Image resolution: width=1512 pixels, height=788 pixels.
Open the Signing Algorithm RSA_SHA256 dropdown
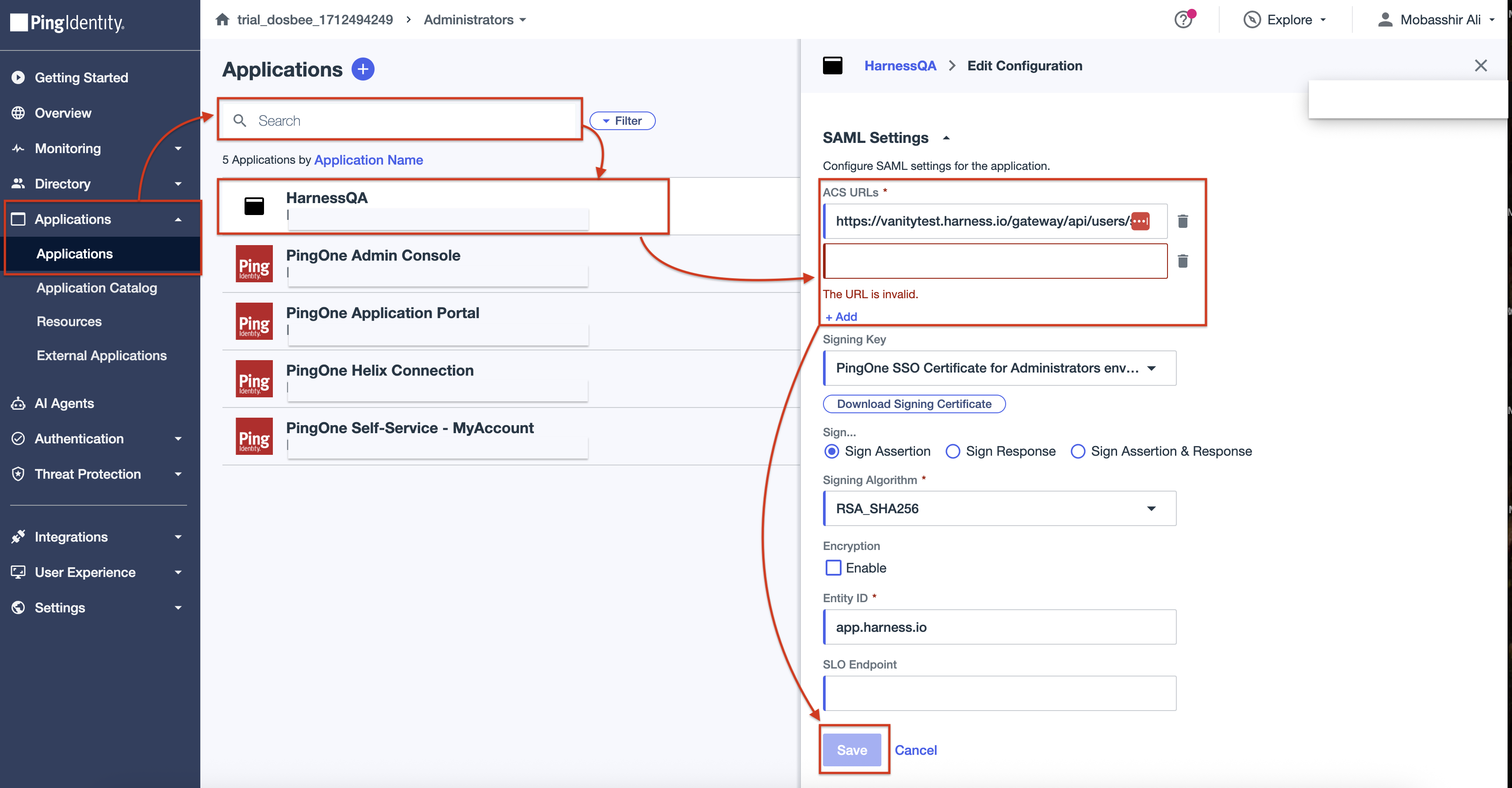click(x=999, y=508)
